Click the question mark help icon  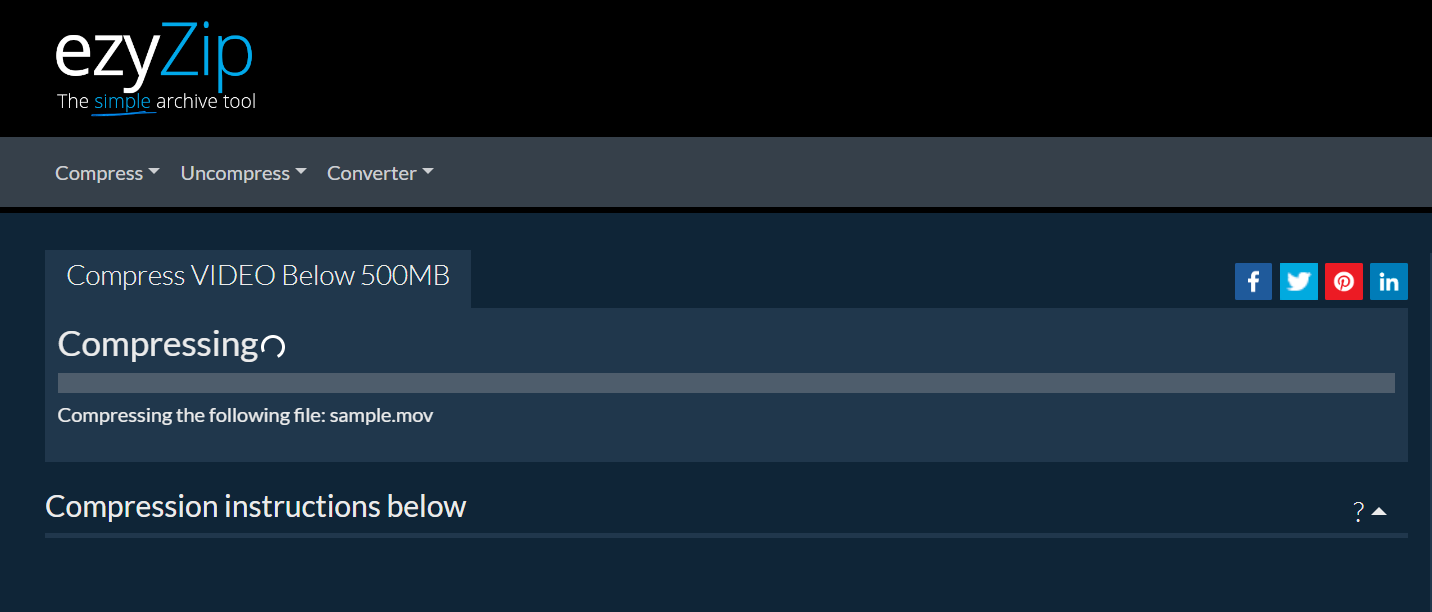[1358, 512]
